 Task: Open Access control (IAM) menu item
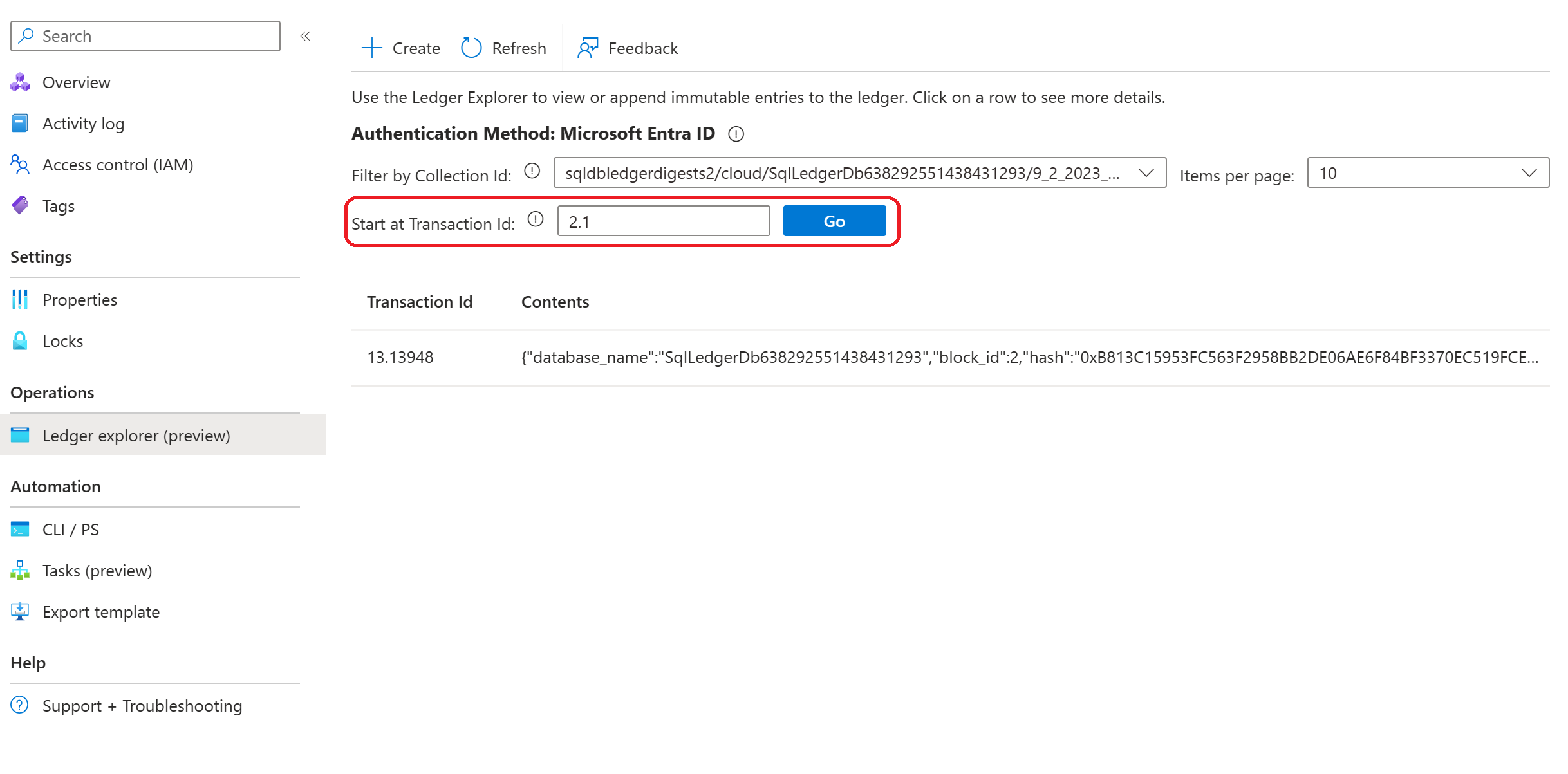[118, 165]
